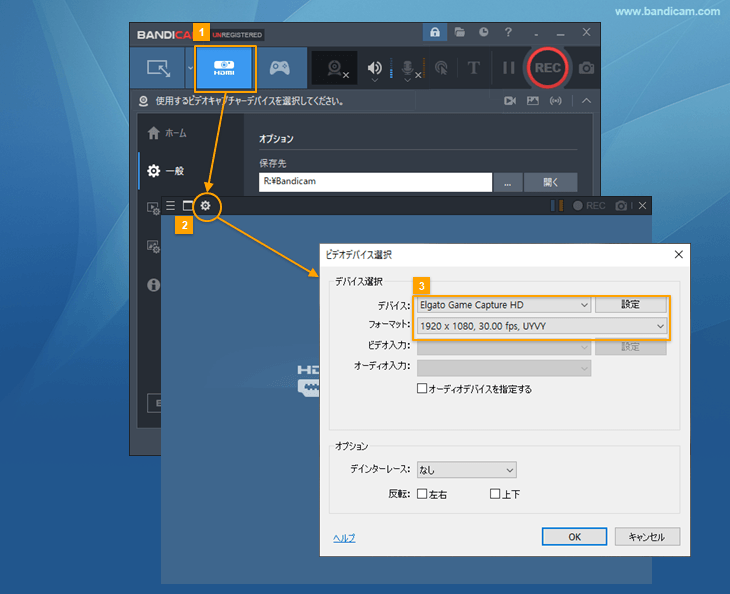
Task: Click the pause recording button
Action: click(508, 68)
